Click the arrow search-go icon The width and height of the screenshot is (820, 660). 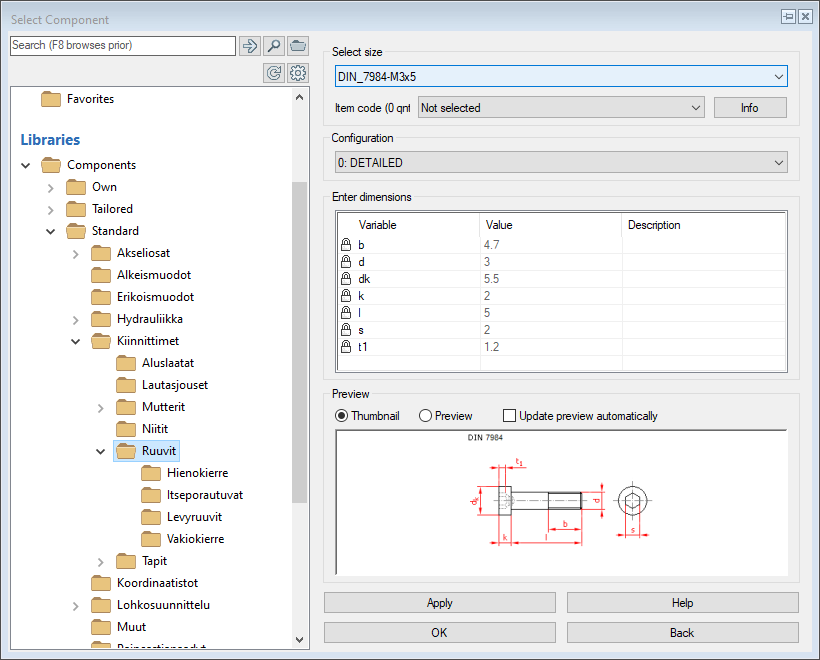[x=250, y=46]
